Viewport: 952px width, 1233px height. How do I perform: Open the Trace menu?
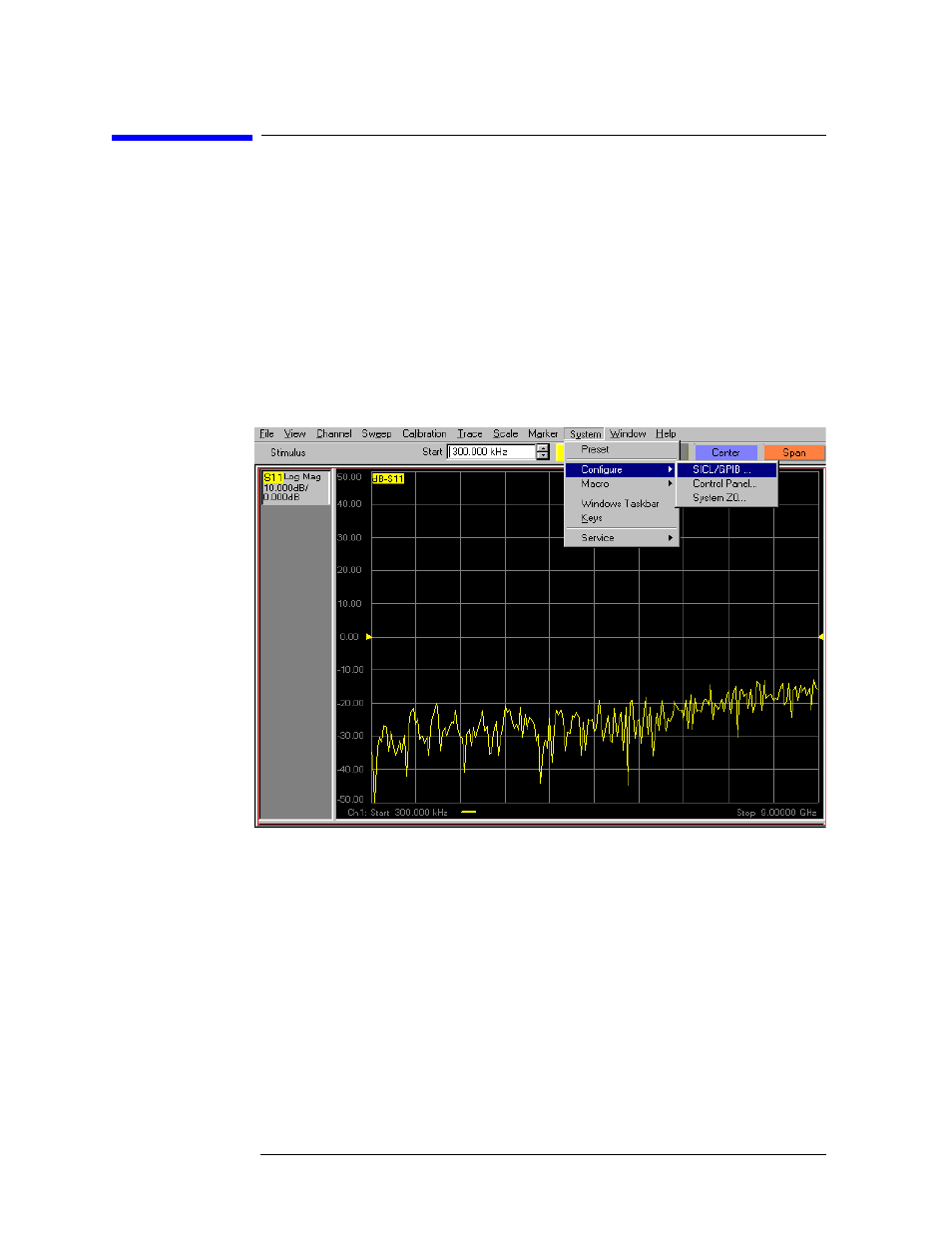pyautogui.click(x=470, y=434)
